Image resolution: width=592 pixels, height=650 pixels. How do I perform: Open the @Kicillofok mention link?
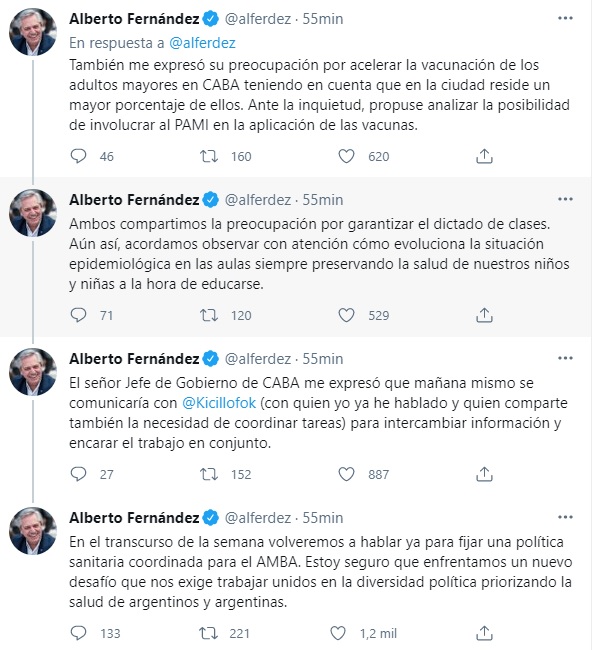coord(219,403)
